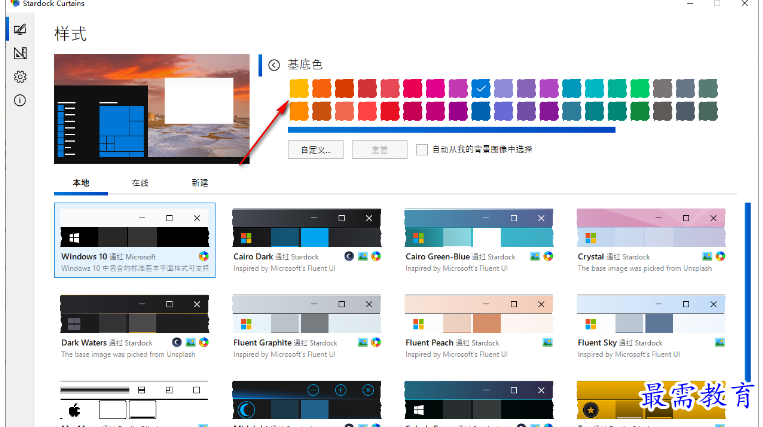Select the style thumbnail with crescent moon
Screen dimensions: 763x427
click(307, 400)
